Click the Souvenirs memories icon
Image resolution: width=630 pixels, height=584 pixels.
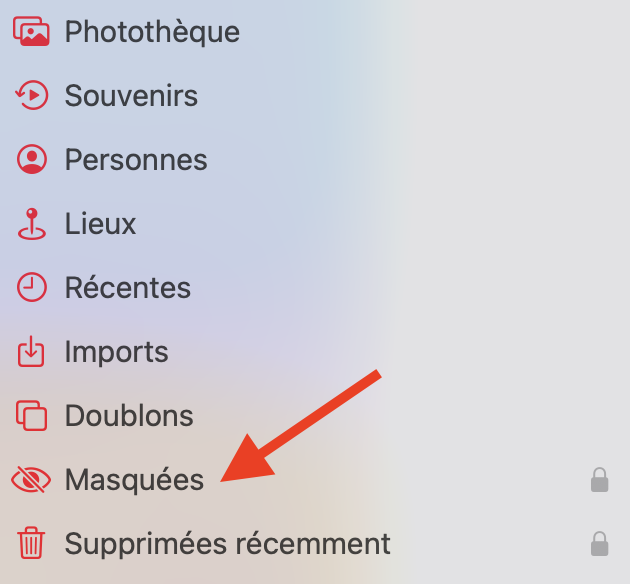click(32, 96)
